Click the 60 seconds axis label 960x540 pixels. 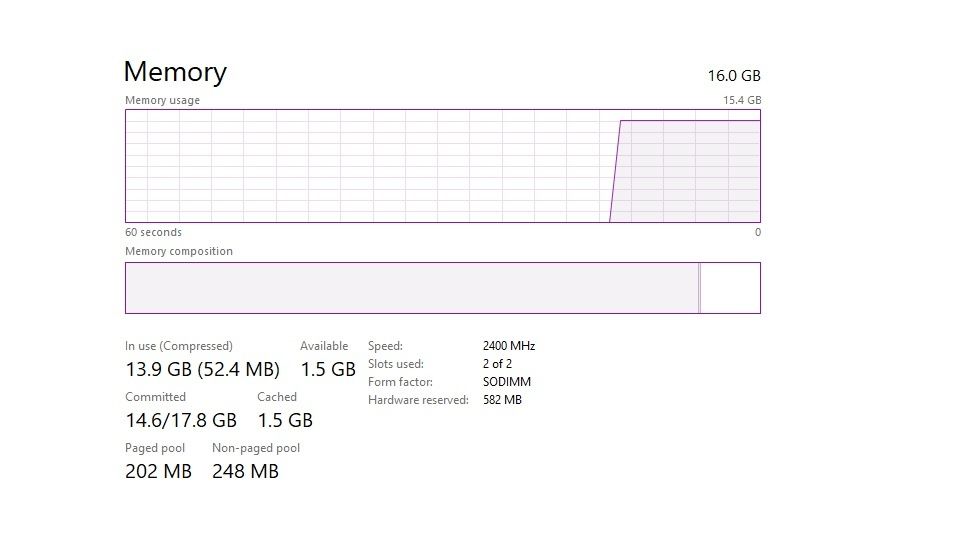[153, 232]
